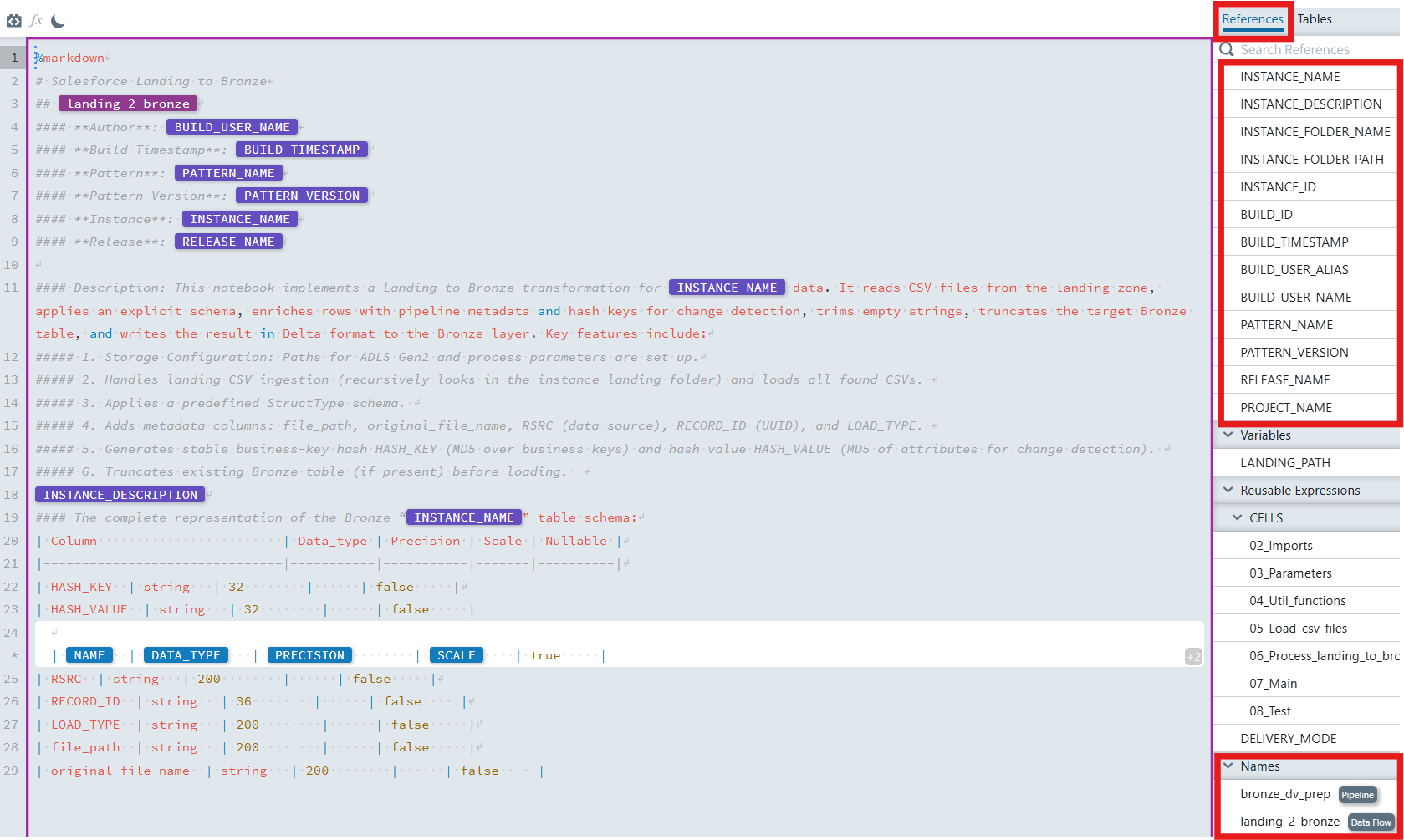Click the landing_2_bronze token on line 3
1404x840 pixels.
point(128,104)
